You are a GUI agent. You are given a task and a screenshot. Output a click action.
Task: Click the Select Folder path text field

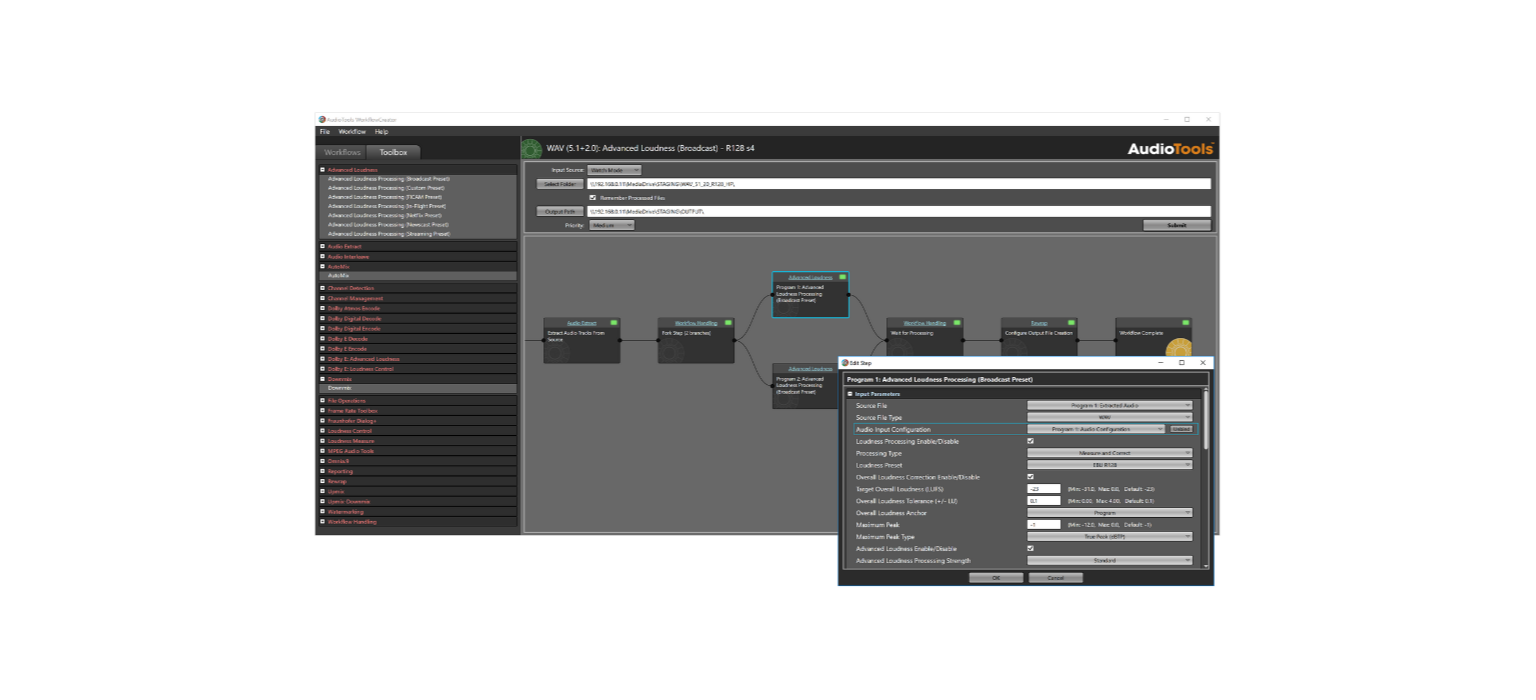point(899,184)
